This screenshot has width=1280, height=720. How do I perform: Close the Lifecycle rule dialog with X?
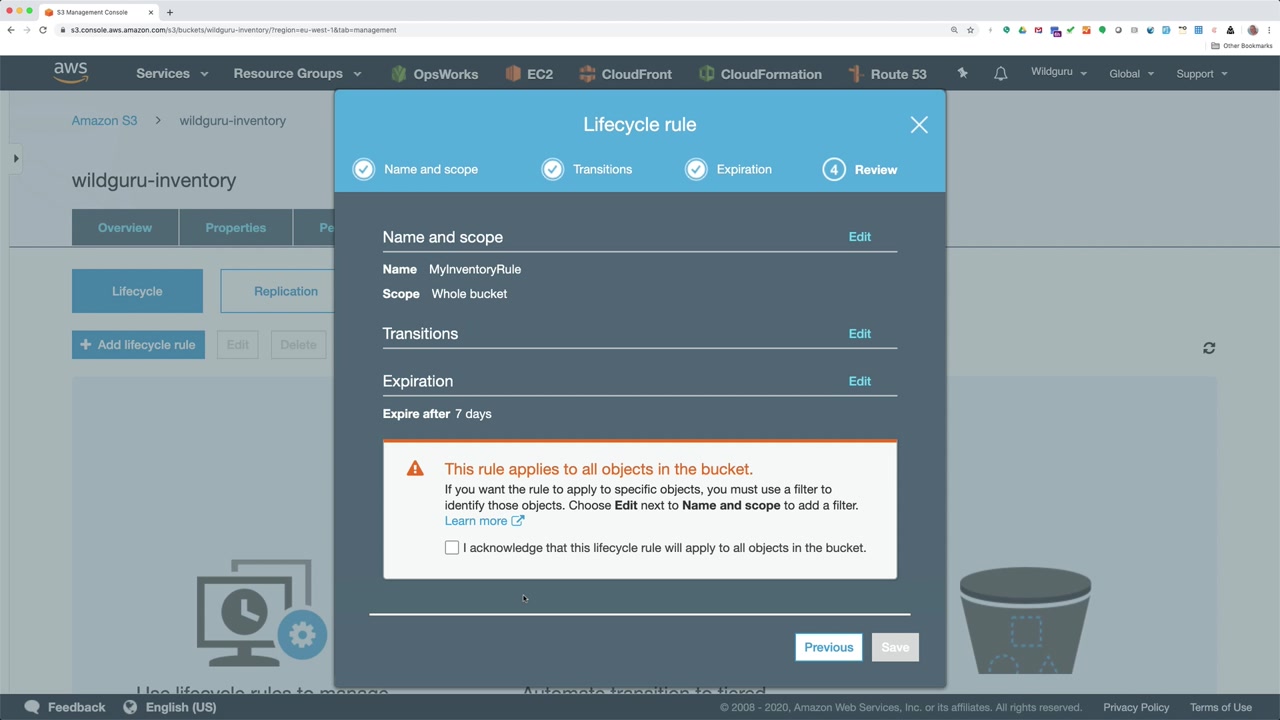[x=919, y=125]
